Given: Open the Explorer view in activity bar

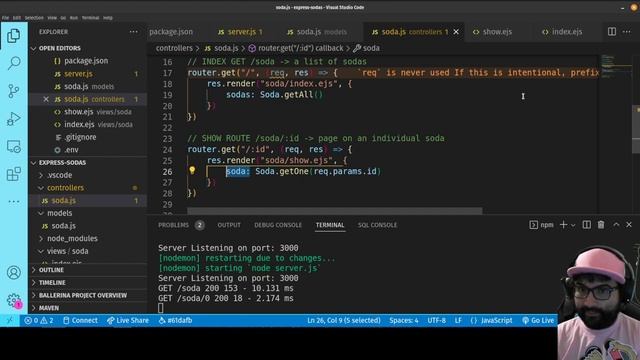Looking at the screenshot, I should pyautogui.click(x=13, y=36).
